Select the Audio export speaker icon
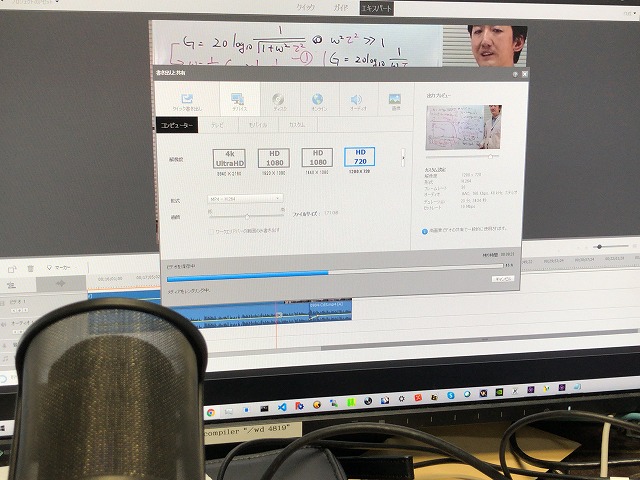This screenshot has width=640, height=480. click(x=356, y=101)
